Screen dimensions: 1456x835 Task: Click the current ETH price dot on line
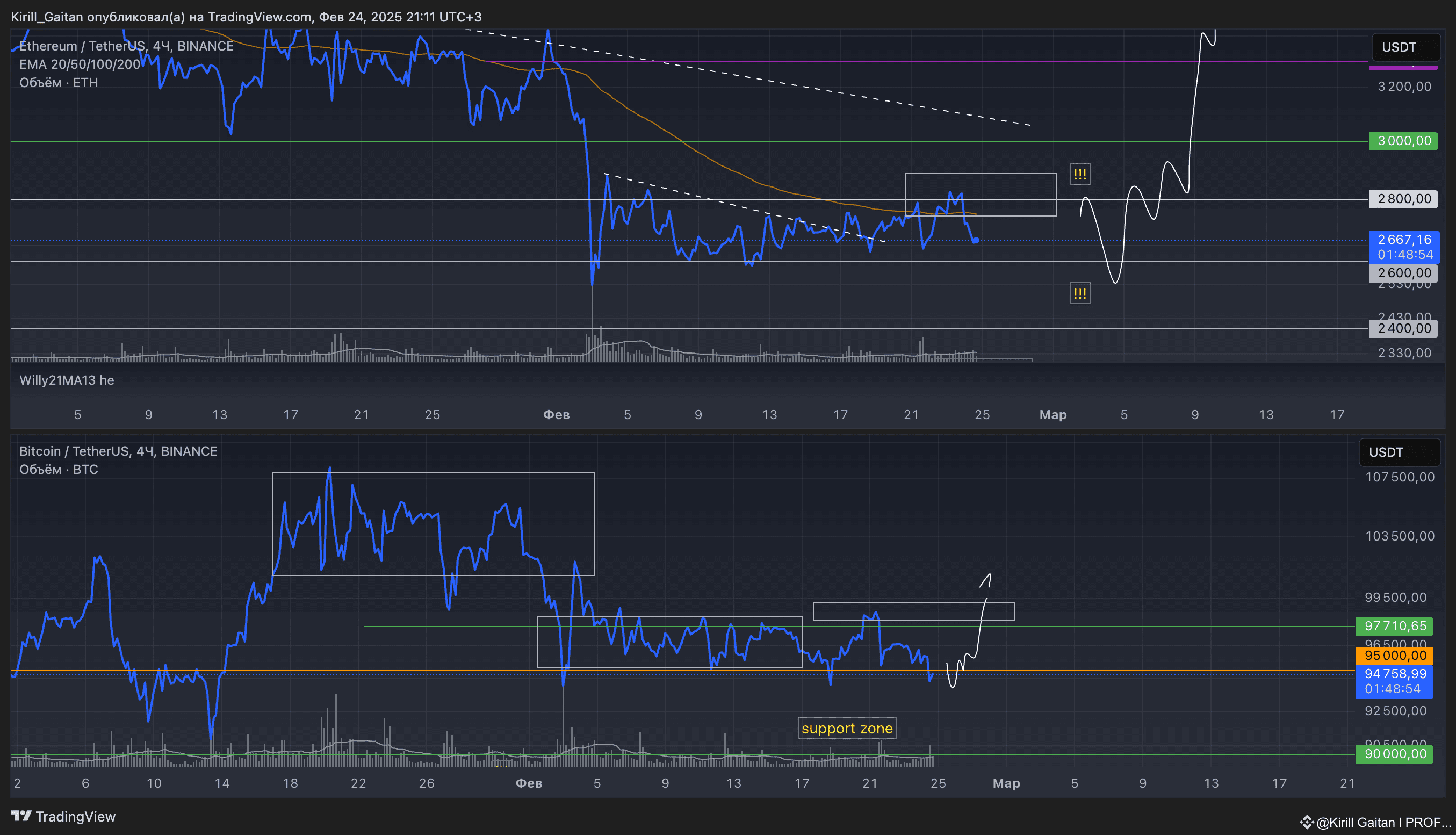pyautogui.click(x=976, y=240)
